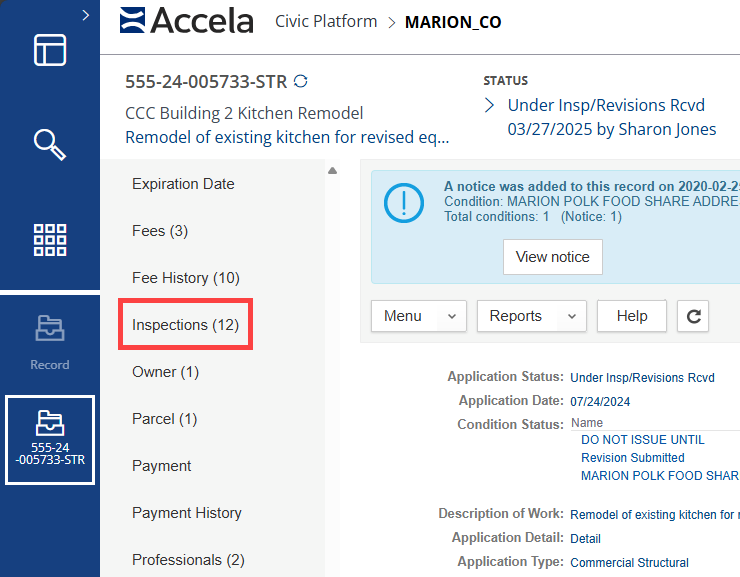Viewport: 740px width, 577px height.
Task: Click the refresh icon beside the record number
Action: tap(300, 81)
